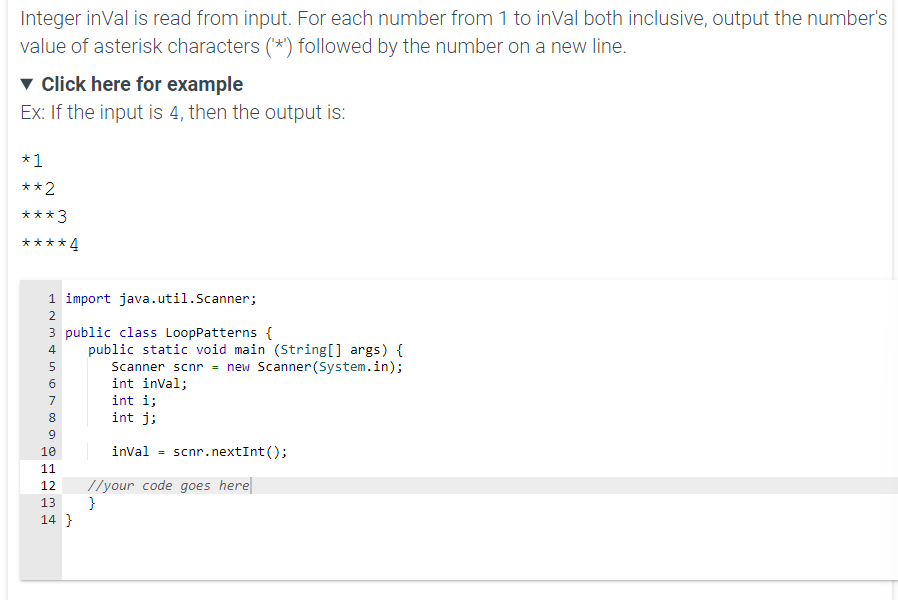Click the disclosure triangle before the example heading
898x600 pixels.
pos(28,85)
